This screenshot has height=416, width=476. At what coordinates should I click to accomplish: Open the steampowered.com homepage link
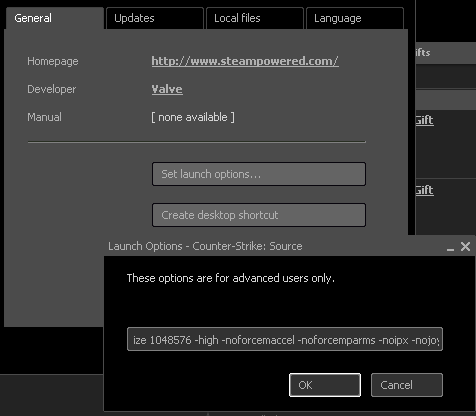pos(245,61)
